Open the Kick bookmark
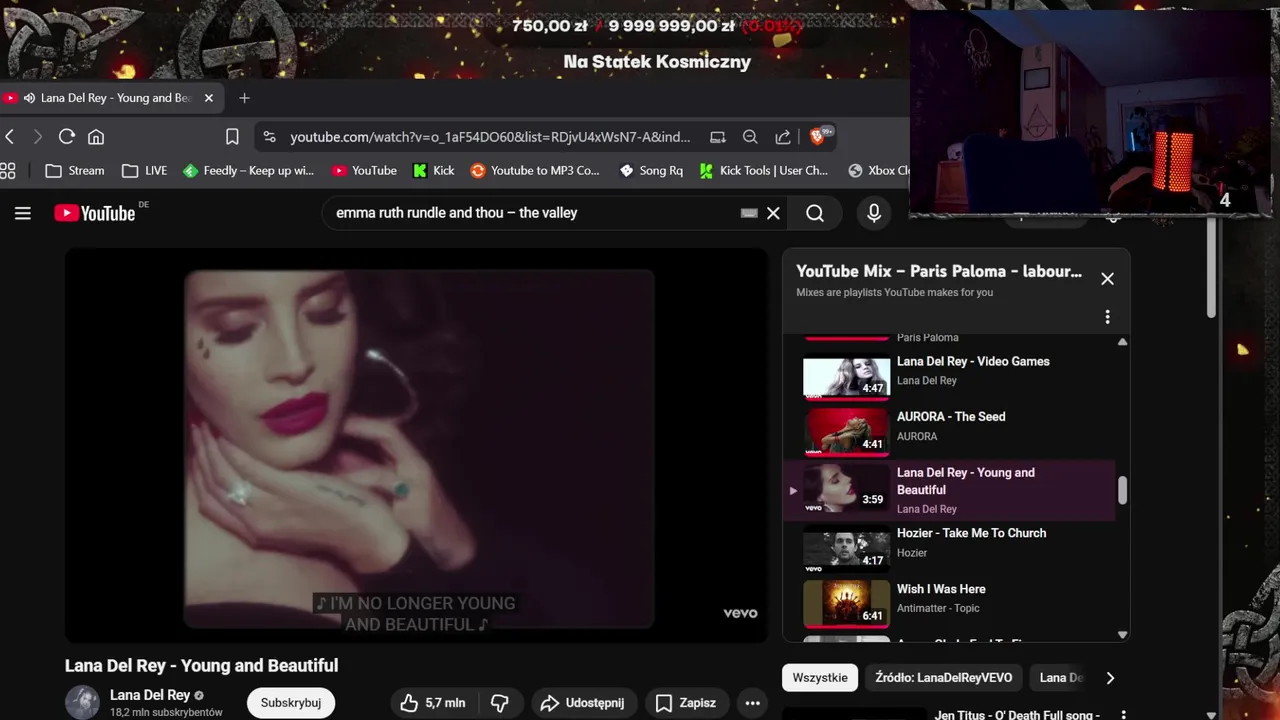 (x=434, y=171)
